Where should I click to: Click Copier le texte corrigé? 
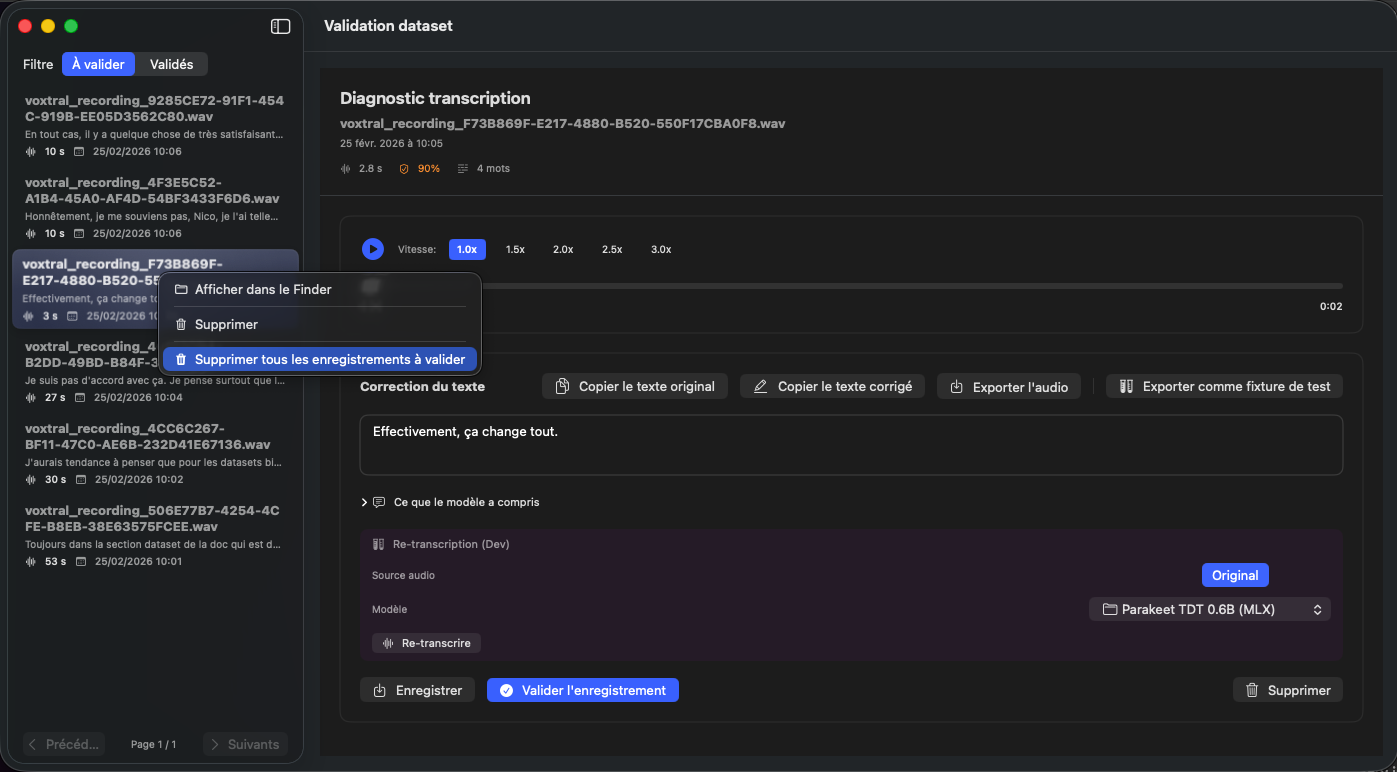coord(833,386)
